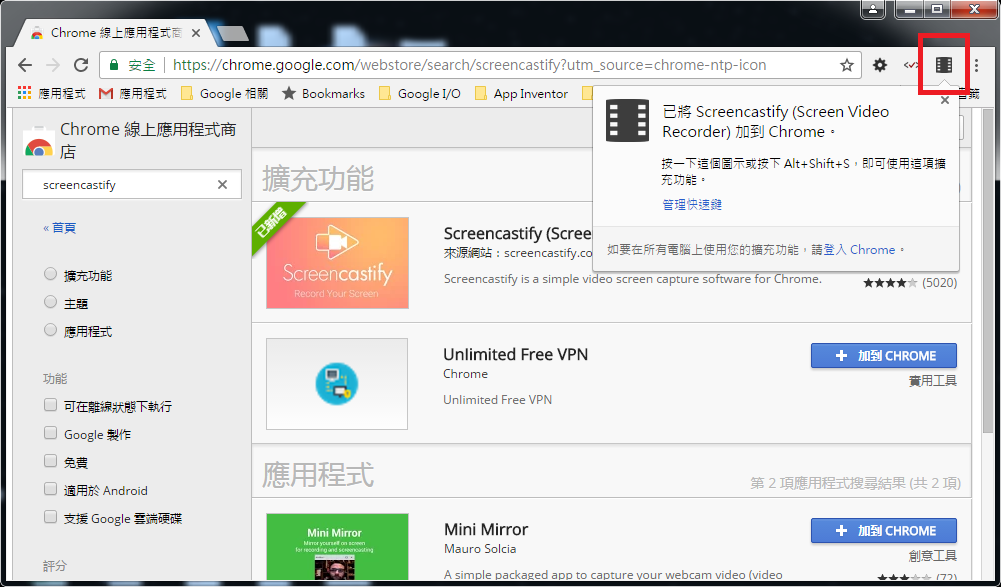The height and width of the screenshot is (587, 1001).
Task: Check 可在離線狀態下執行 filter
Action: 50,404
